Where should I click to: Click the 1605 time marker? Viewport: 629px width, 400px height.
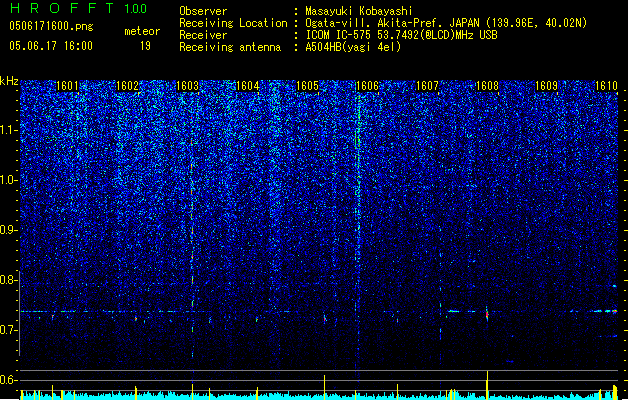307,86
